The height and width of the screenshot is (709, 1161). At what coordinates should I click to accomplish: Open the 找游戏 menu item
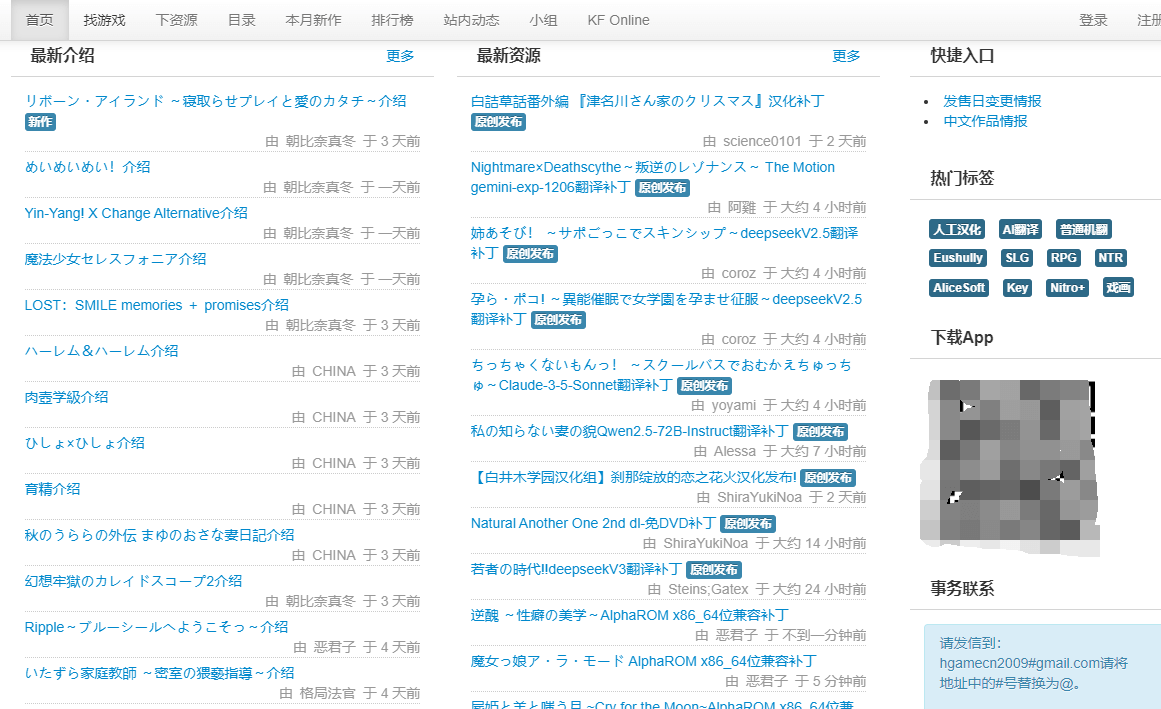point(104,20)
